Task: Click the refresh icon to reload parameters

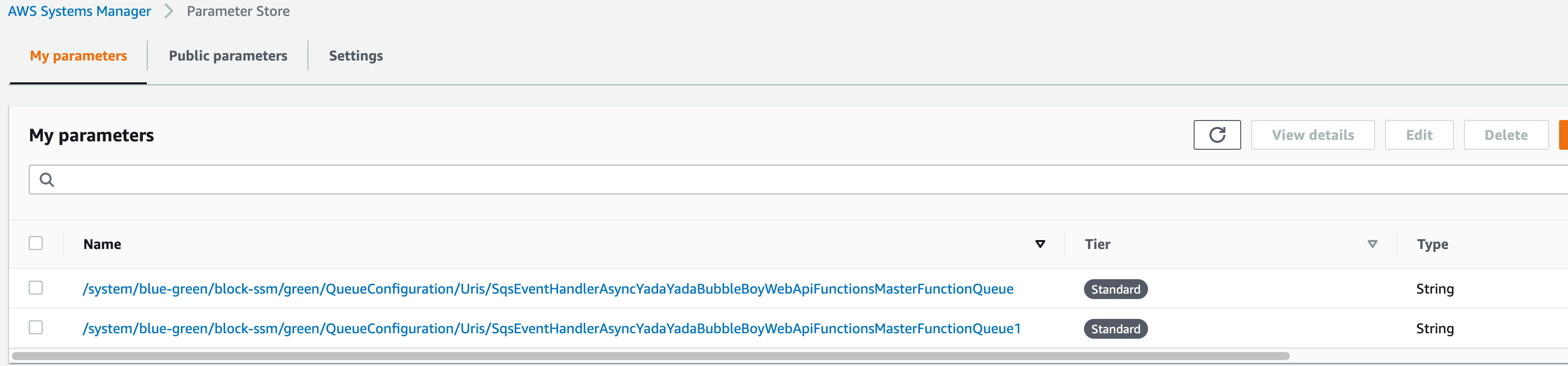Action: point(1217,134)
